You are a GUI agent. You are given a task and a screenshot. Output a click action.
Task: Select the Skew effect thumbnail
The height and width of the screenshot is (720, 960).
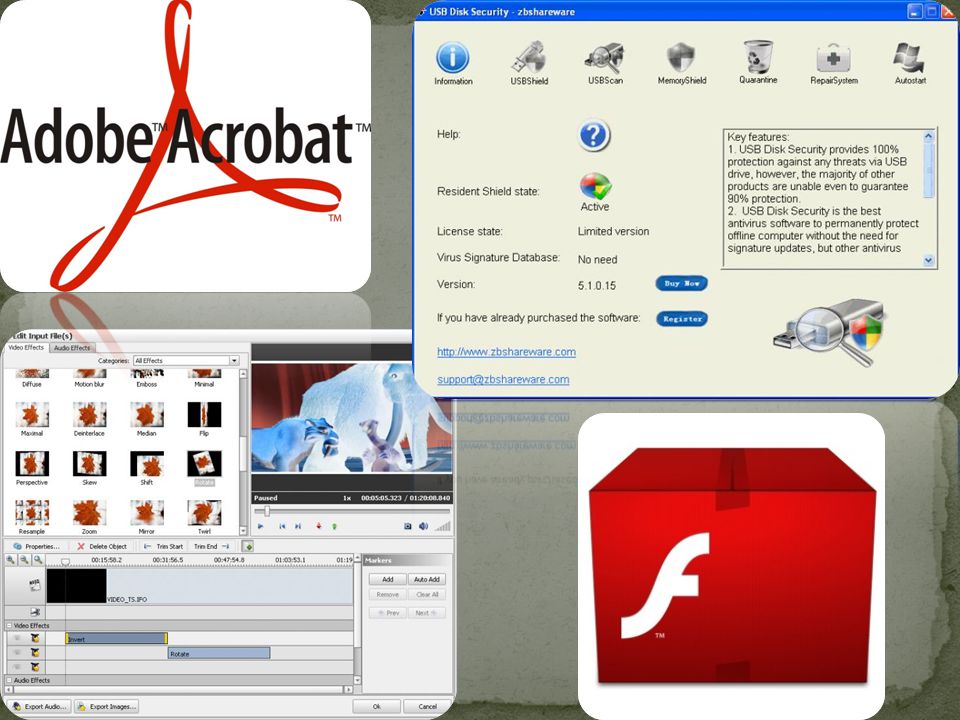89,463
